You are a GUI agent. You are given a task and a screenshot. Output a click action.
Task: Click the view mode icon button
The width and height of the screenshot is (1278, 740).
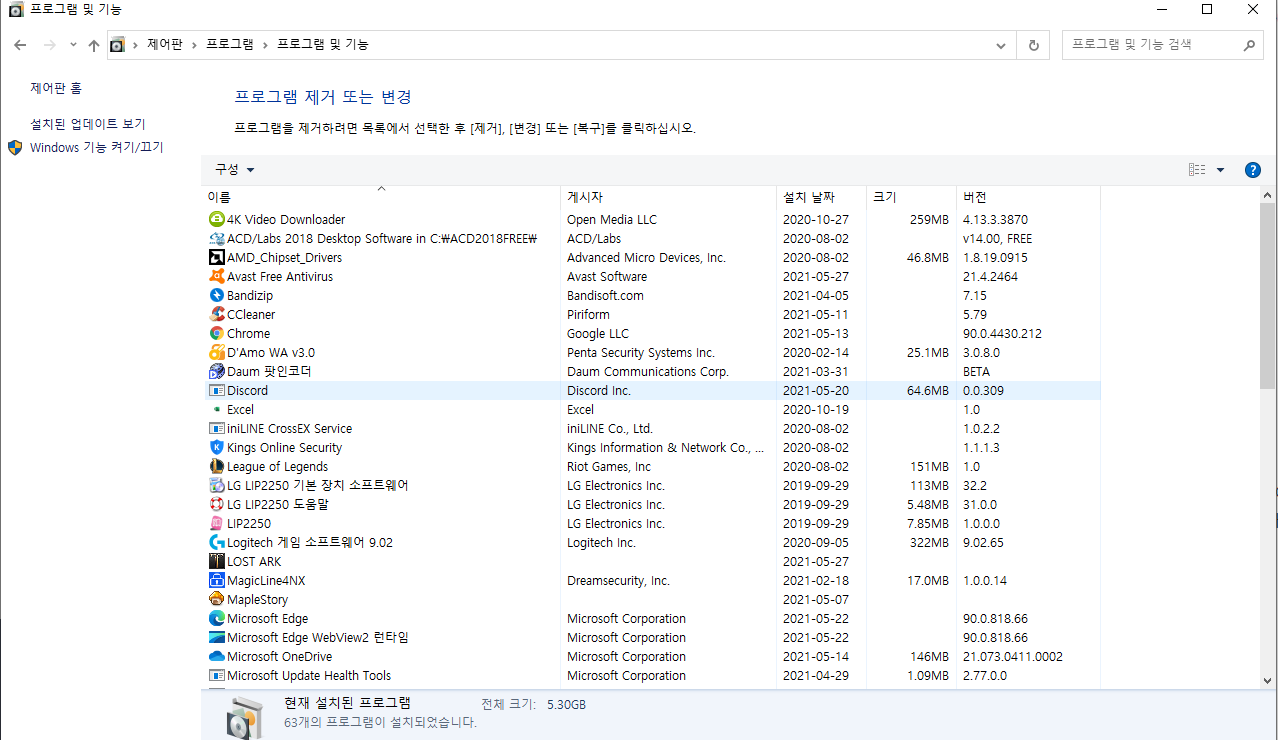point(1197,170)
